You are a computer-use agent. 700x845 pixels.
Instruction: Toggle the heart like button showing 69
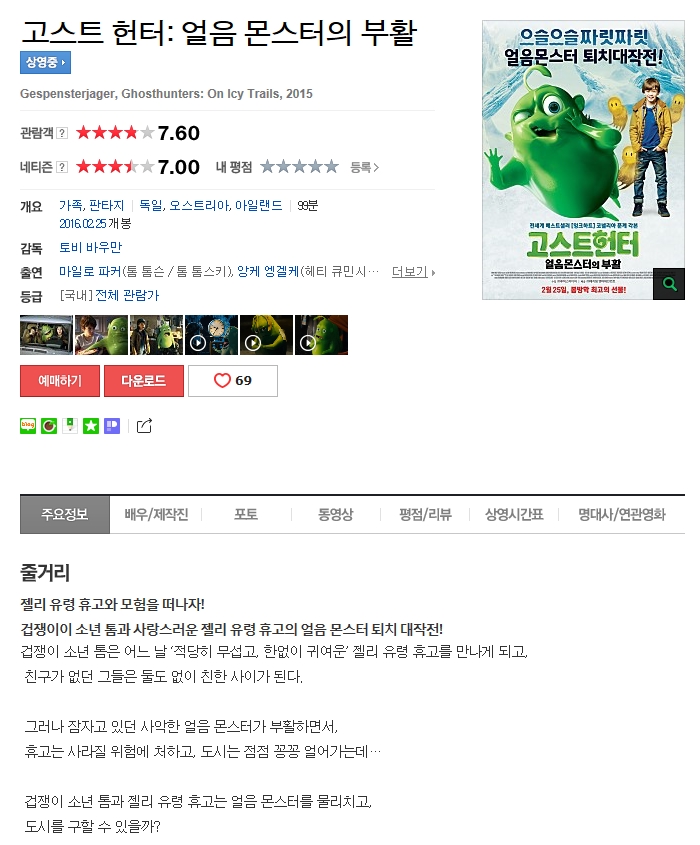pyautogui.click(x=233, y=381)
